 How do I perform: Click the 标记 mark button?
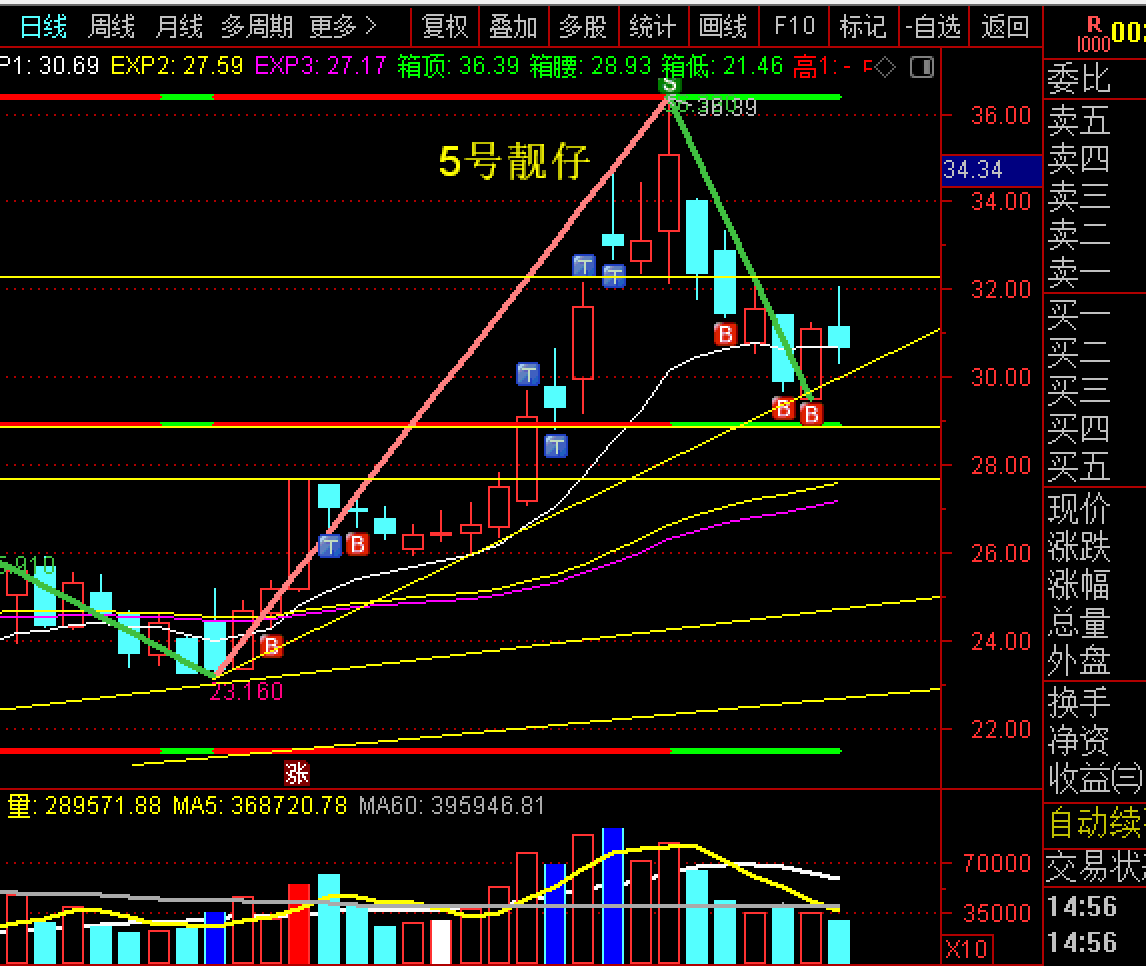click(x=862, y=27)
